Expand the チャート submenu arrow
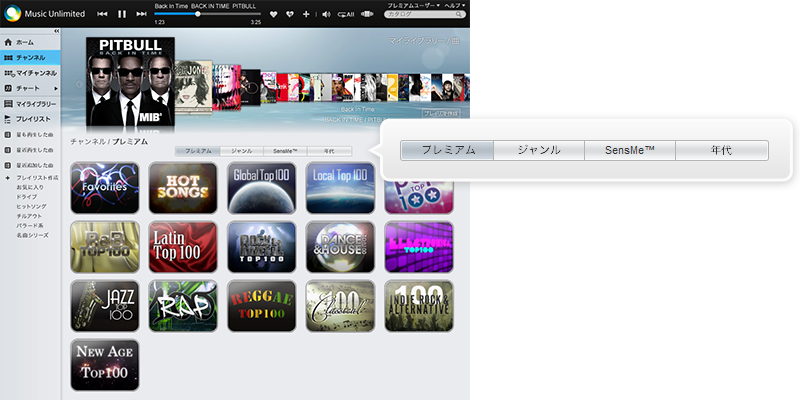Screen dimensions: 800x400 tap(56, 88)
